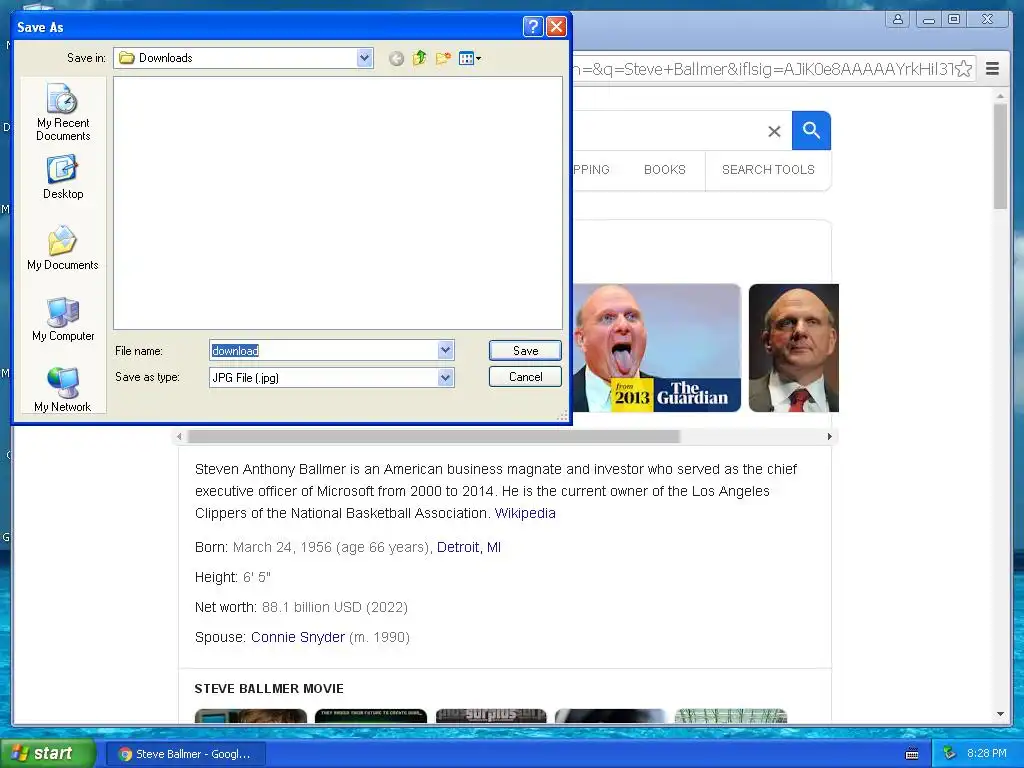Open My Network in Save As sidebar
The image size is (1024, 768).
(63, 390)
